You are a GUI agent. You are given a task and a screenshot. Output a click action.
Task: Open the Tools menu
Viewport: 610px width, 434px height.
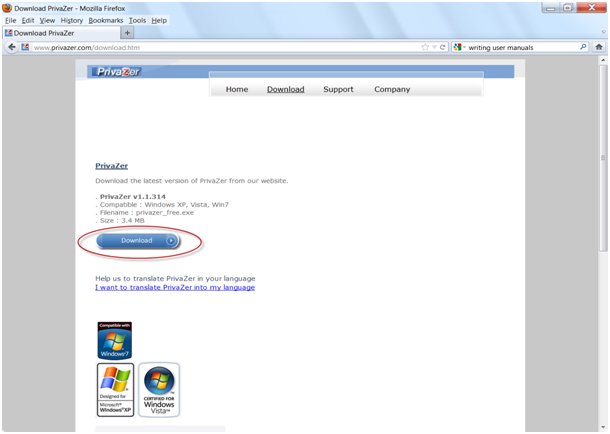(137, 20)
